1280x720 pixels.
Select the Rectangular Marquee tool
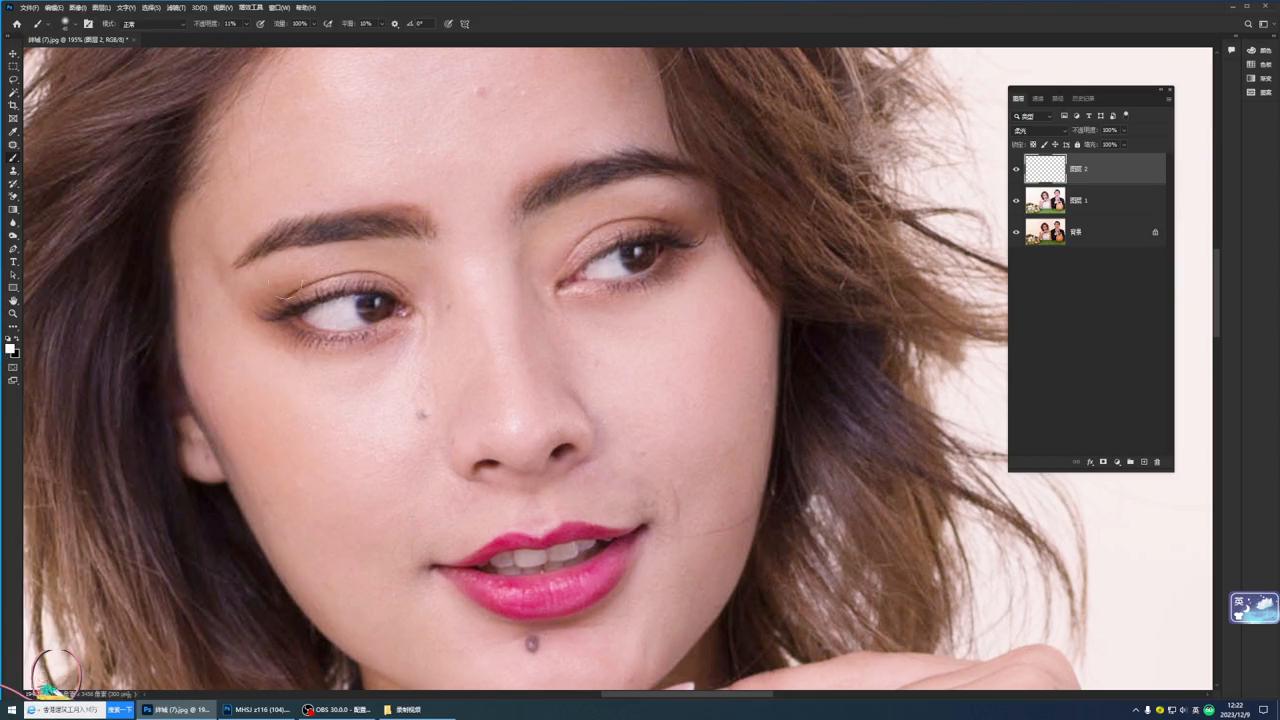pos(13,67)
